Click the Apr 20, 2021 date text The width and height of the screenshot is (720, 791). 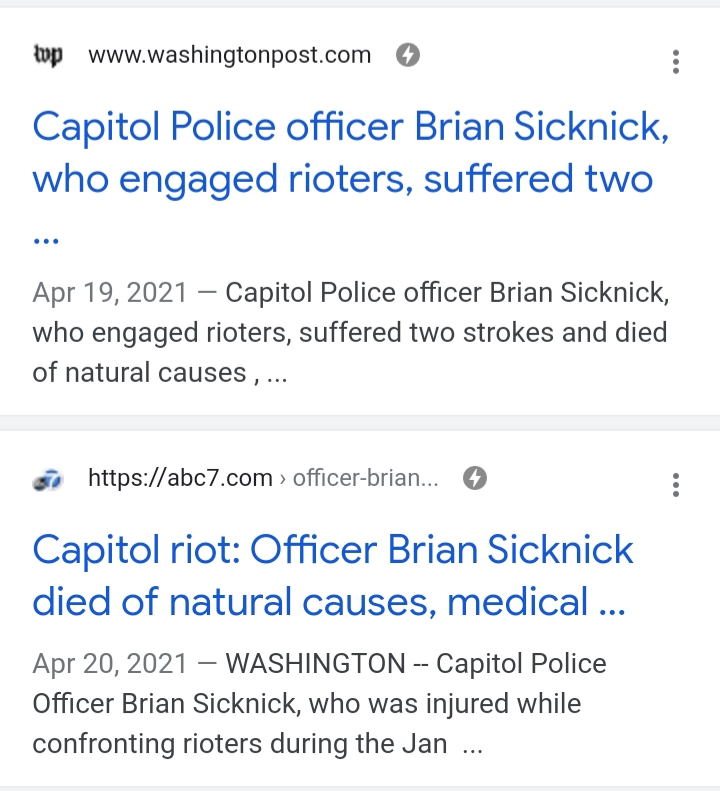pos(110,664)
